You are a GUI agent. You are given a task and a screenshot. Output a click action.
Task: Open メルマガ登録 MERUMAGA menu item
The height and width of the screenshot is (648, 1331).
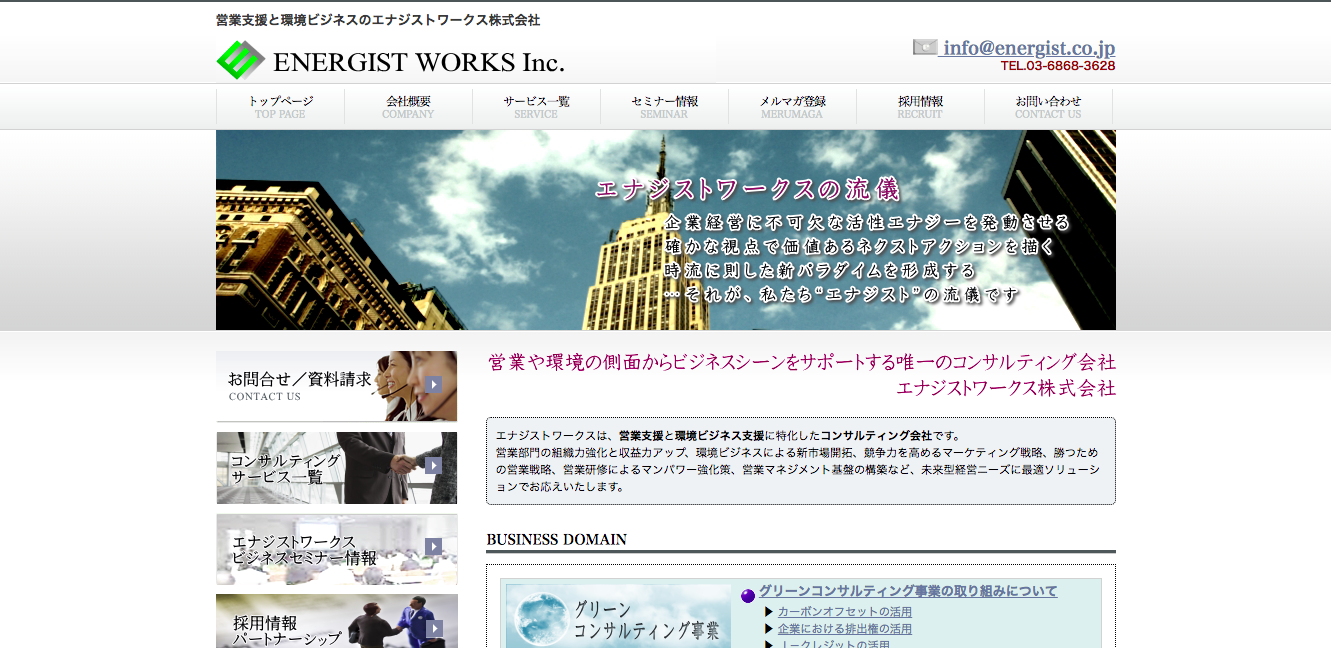pos(792,107)
